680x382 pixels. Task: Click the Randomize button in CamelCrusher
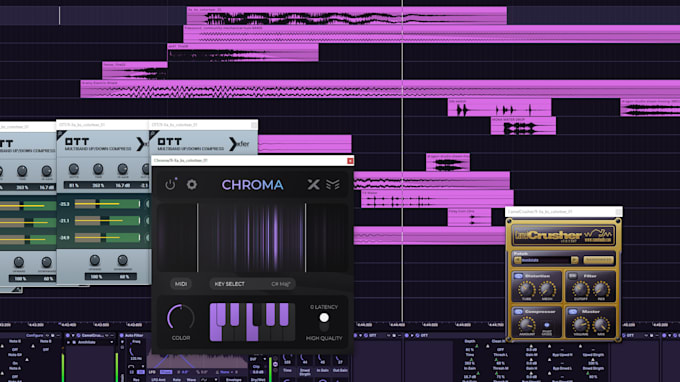pyautogui.click(x=598, y=260)
